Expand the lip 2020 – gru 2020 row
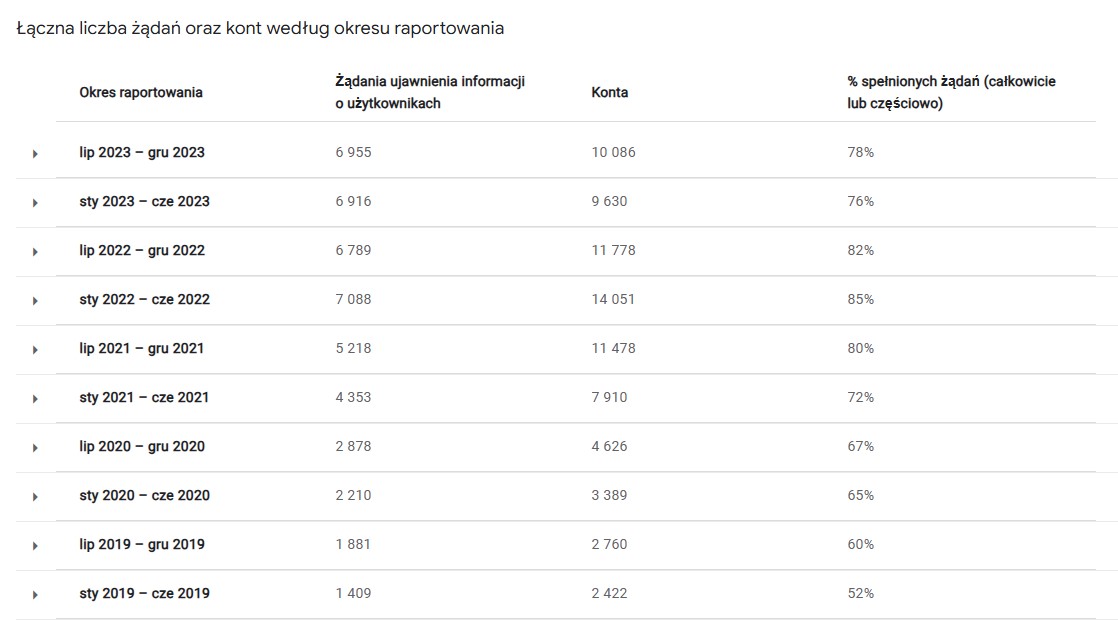Screen dimensions: 1118x622 point(35,448)
